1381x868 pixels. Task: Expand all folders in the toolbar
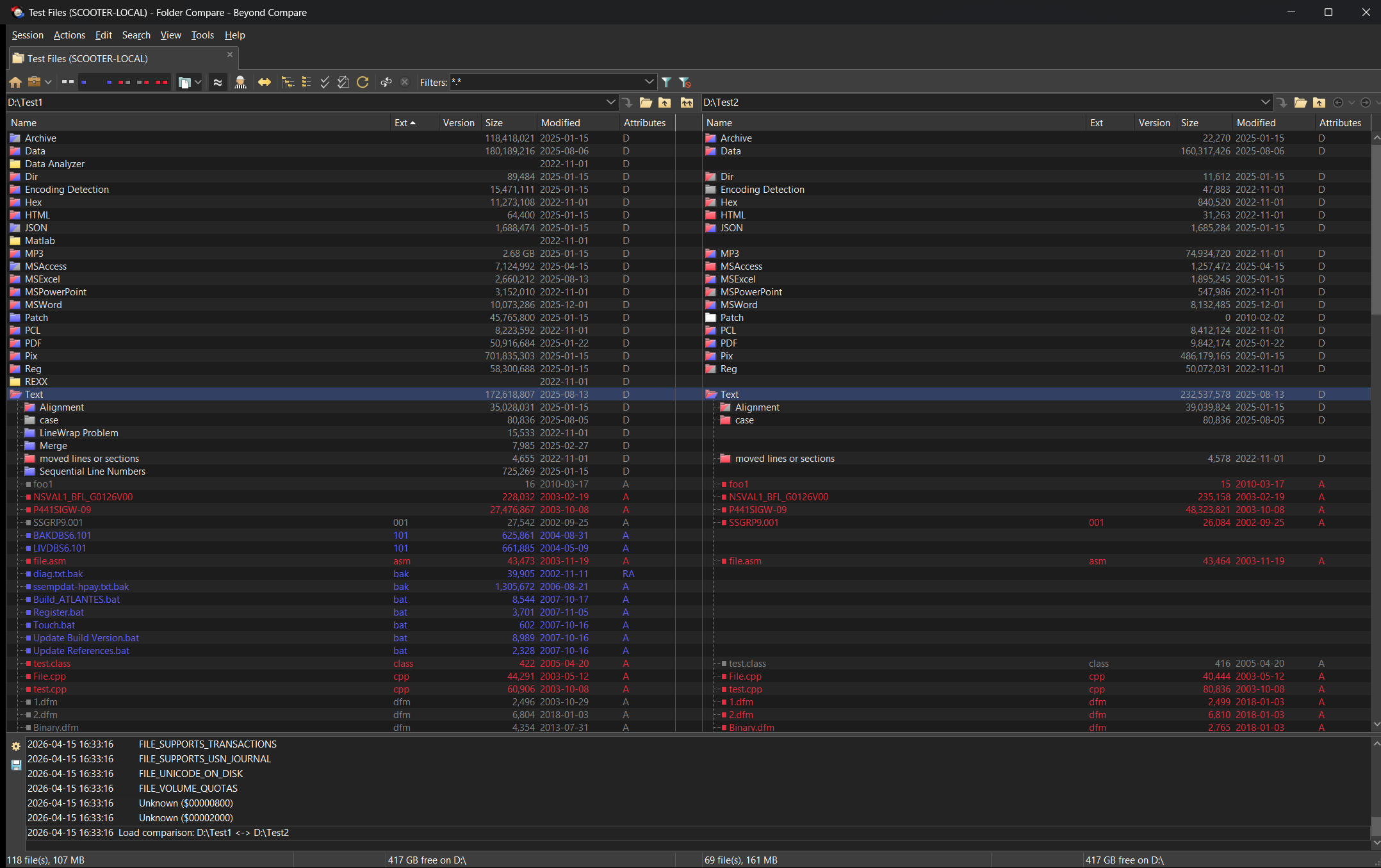288,82
